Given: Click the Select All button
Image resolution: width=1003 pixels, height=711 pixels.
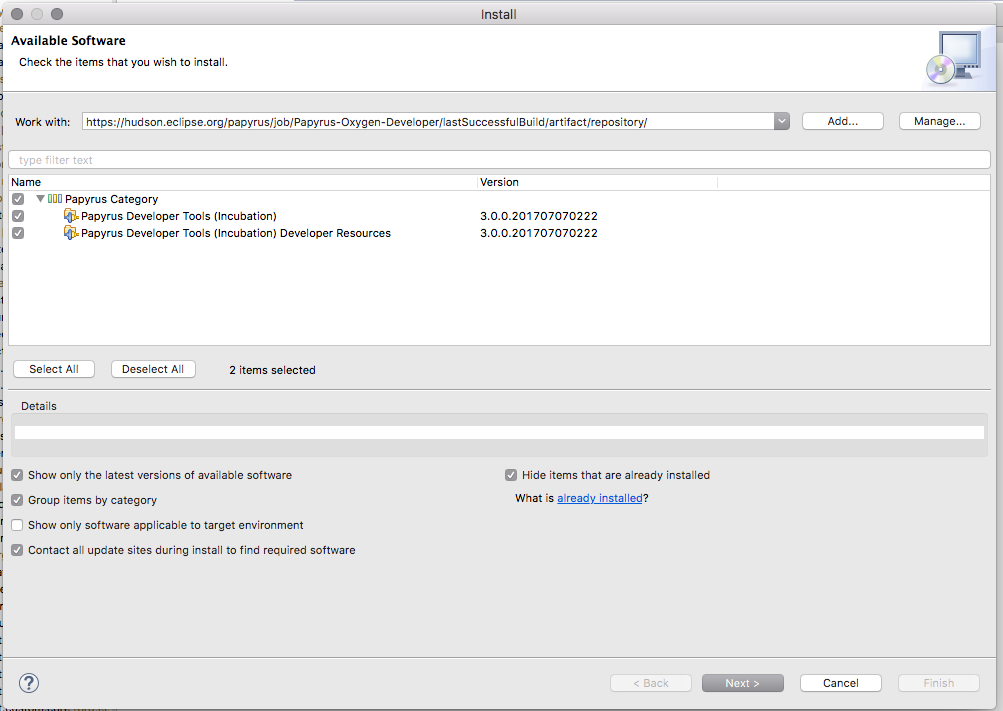Looking at the screenshot, I should click(54, 369).
